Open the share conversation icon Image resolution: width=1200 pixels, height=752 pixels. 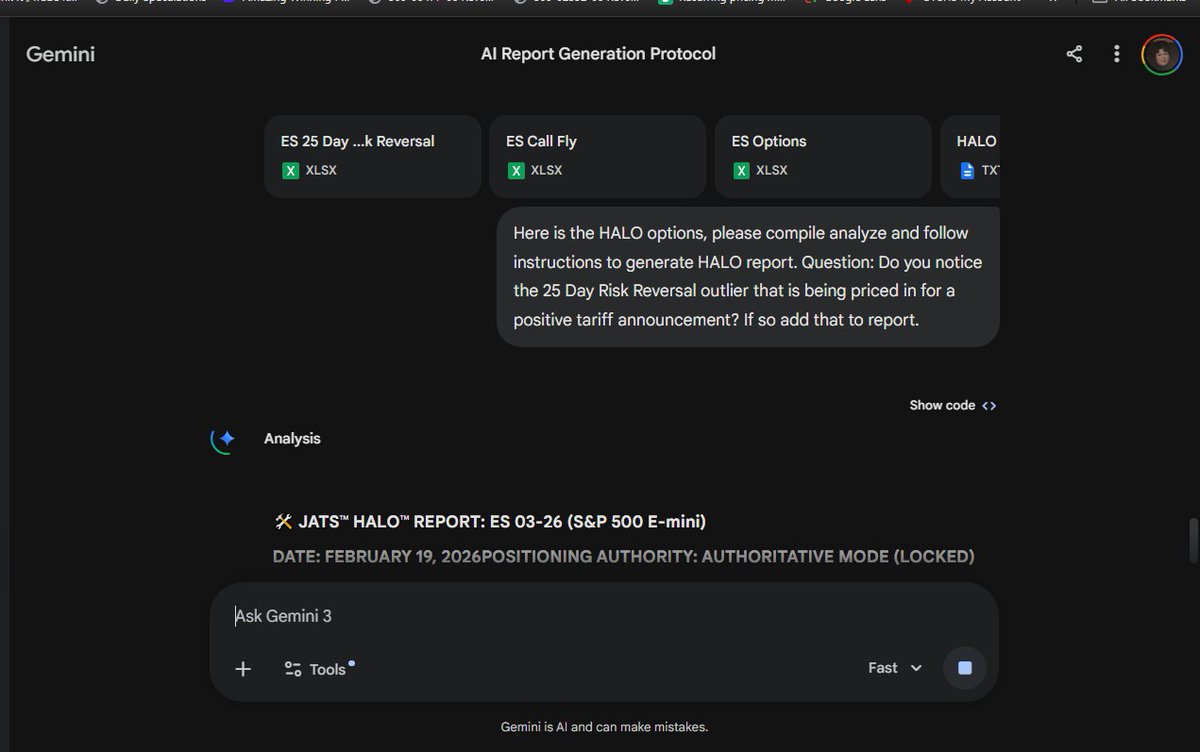(x=1074, y=54)
